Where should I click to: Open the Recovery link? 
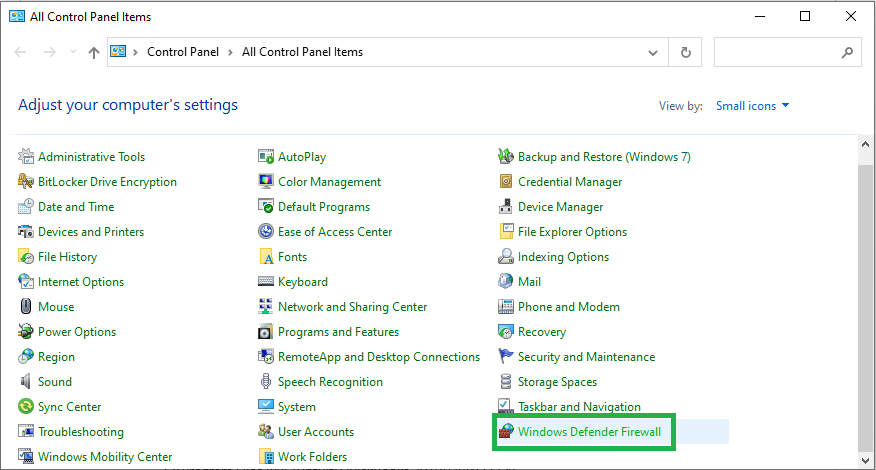click(x=541, y=332)
